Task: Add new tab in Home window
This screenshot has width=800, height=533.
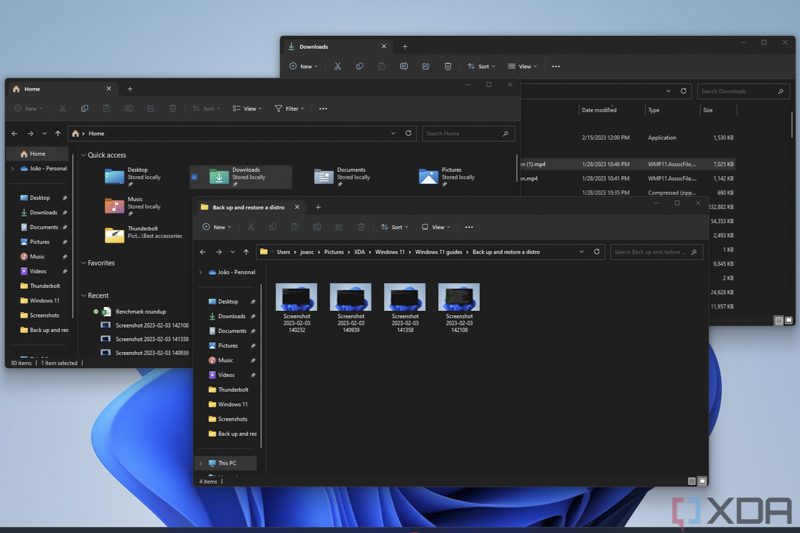Action: [130, 89]
